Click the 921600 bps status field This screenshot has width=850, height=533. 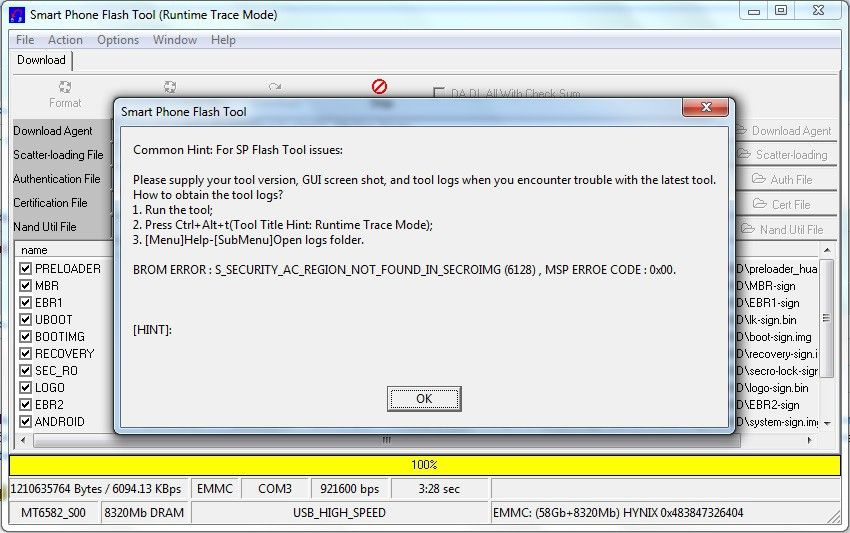(x=350, y=489)
